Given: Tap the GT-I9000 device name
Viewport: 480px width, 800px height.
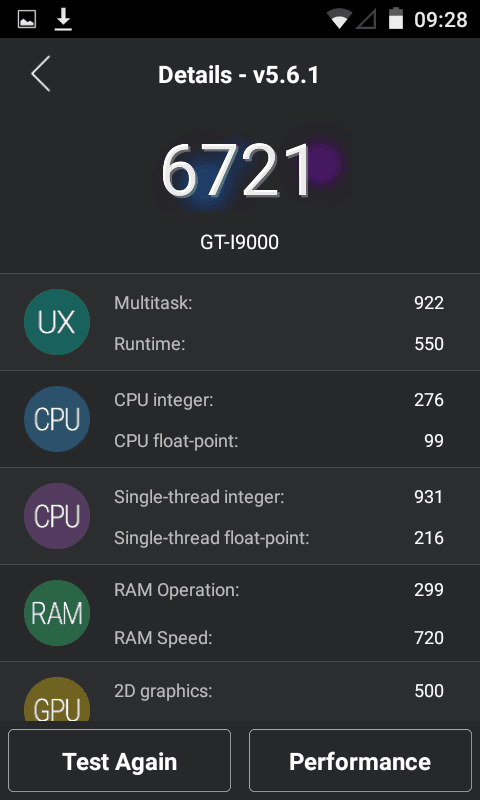Looking at the screenshot, I should 239,242.
